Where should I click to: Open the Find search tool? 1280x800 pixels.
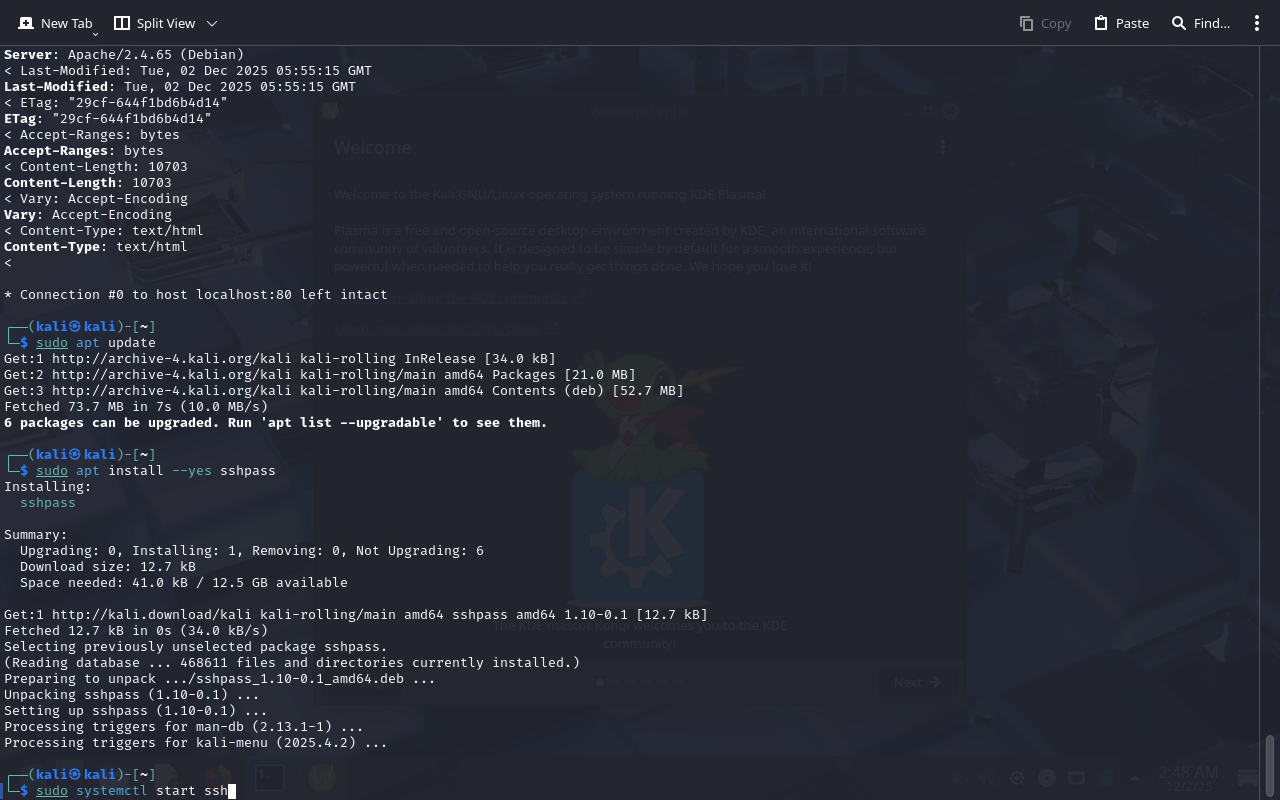click(x=1200, y=23)
